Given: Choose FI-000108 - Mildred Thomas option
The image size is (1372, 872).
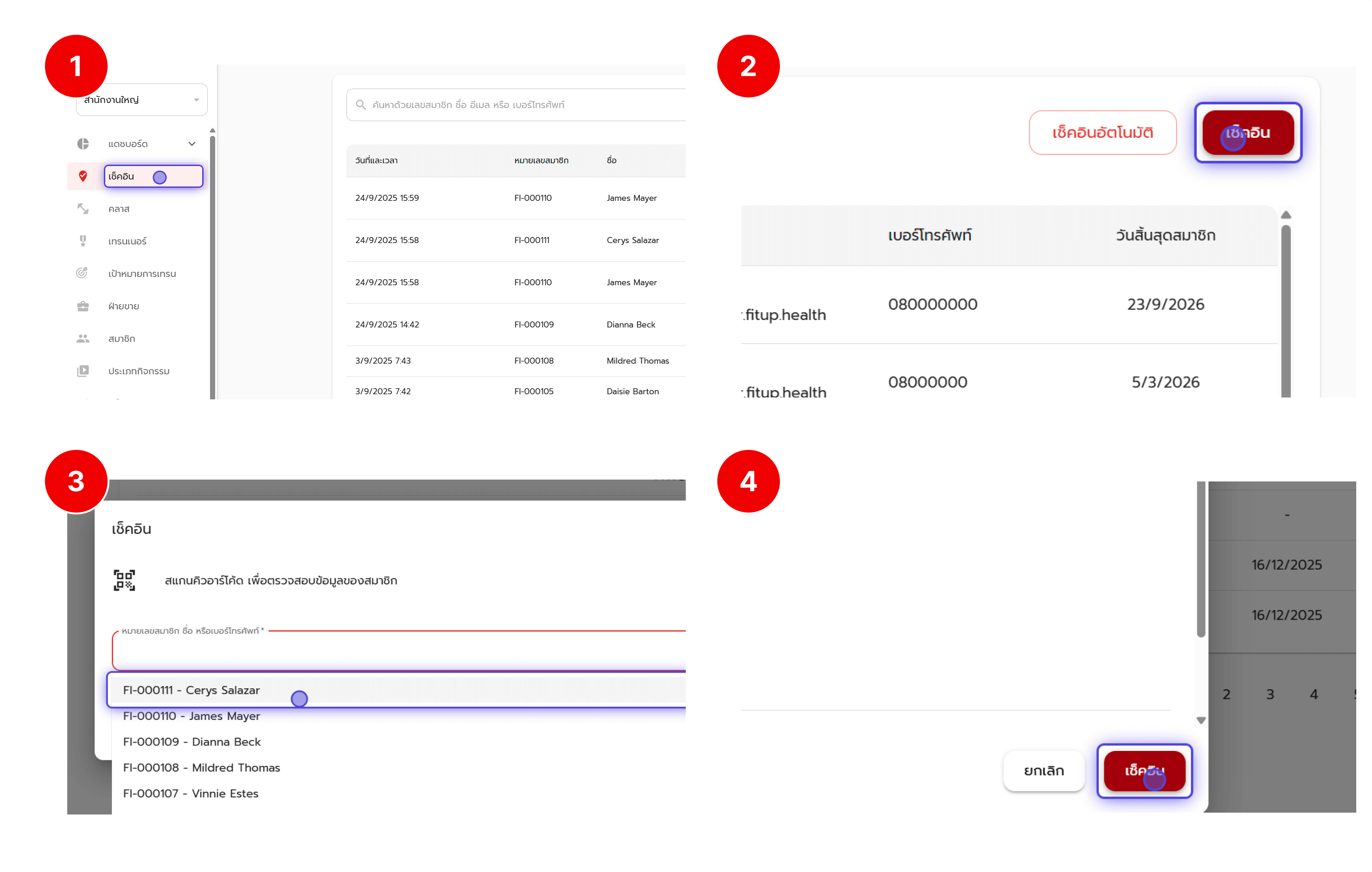Looking at the screenshot, I should click(201, 768).
